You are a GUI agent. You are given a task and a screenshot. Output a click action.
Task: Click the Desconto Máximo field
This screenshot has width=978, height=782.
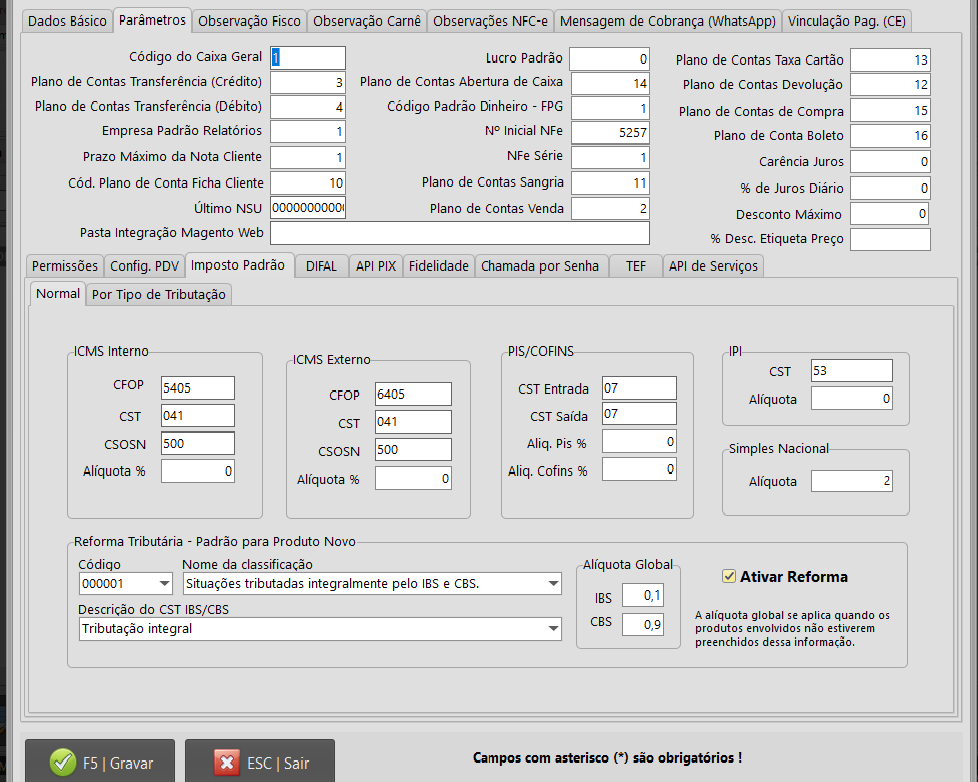[x=889, y=214]
